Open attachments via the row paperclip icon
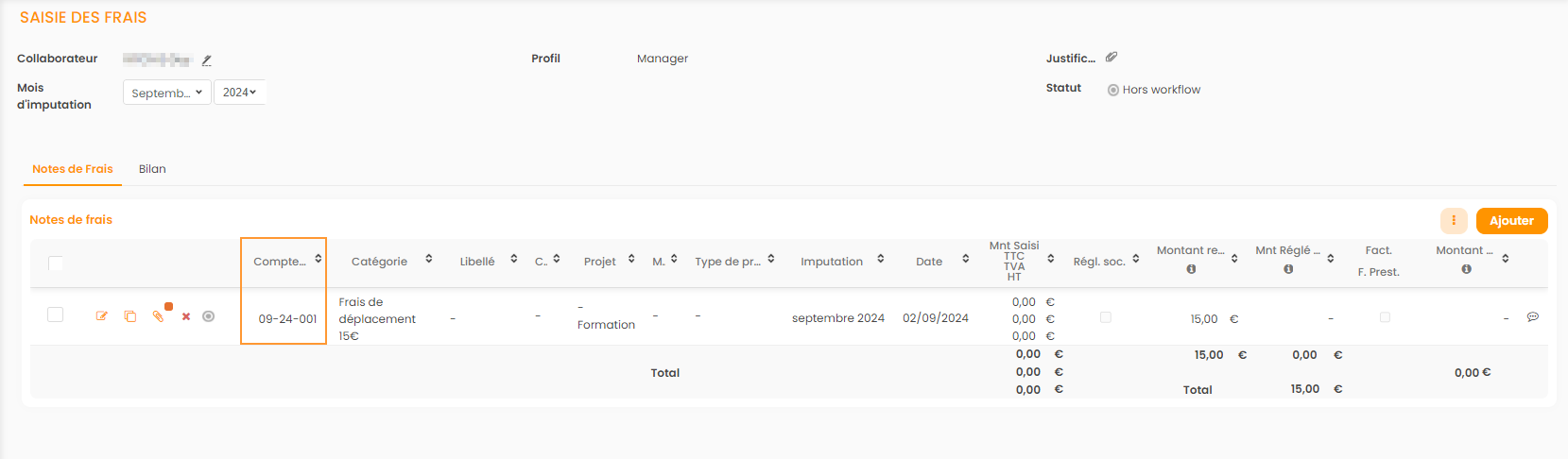 click(x=159, y=316)
